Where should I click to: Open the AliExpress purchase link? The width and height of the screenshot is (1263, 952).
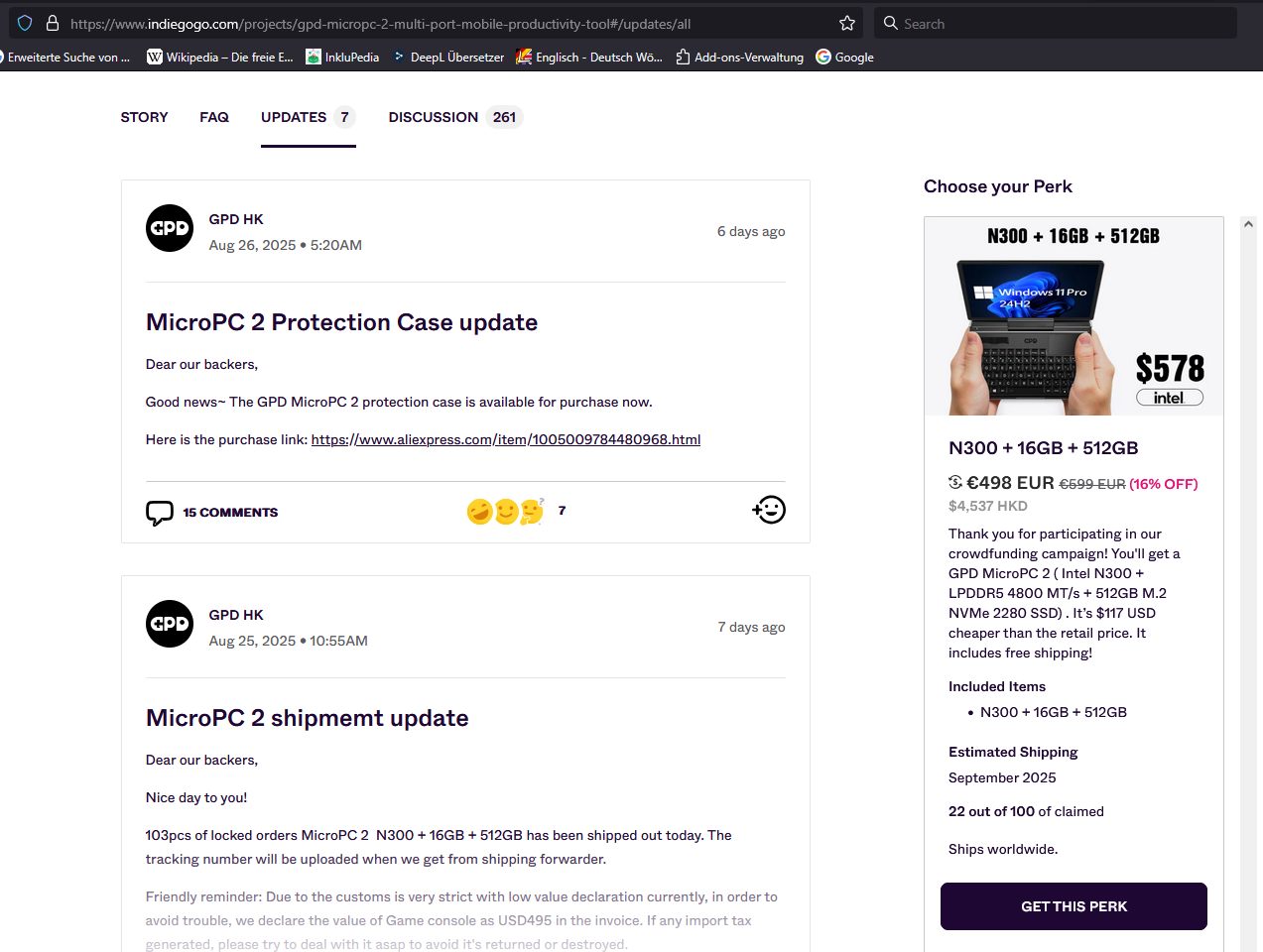[506, 439]
